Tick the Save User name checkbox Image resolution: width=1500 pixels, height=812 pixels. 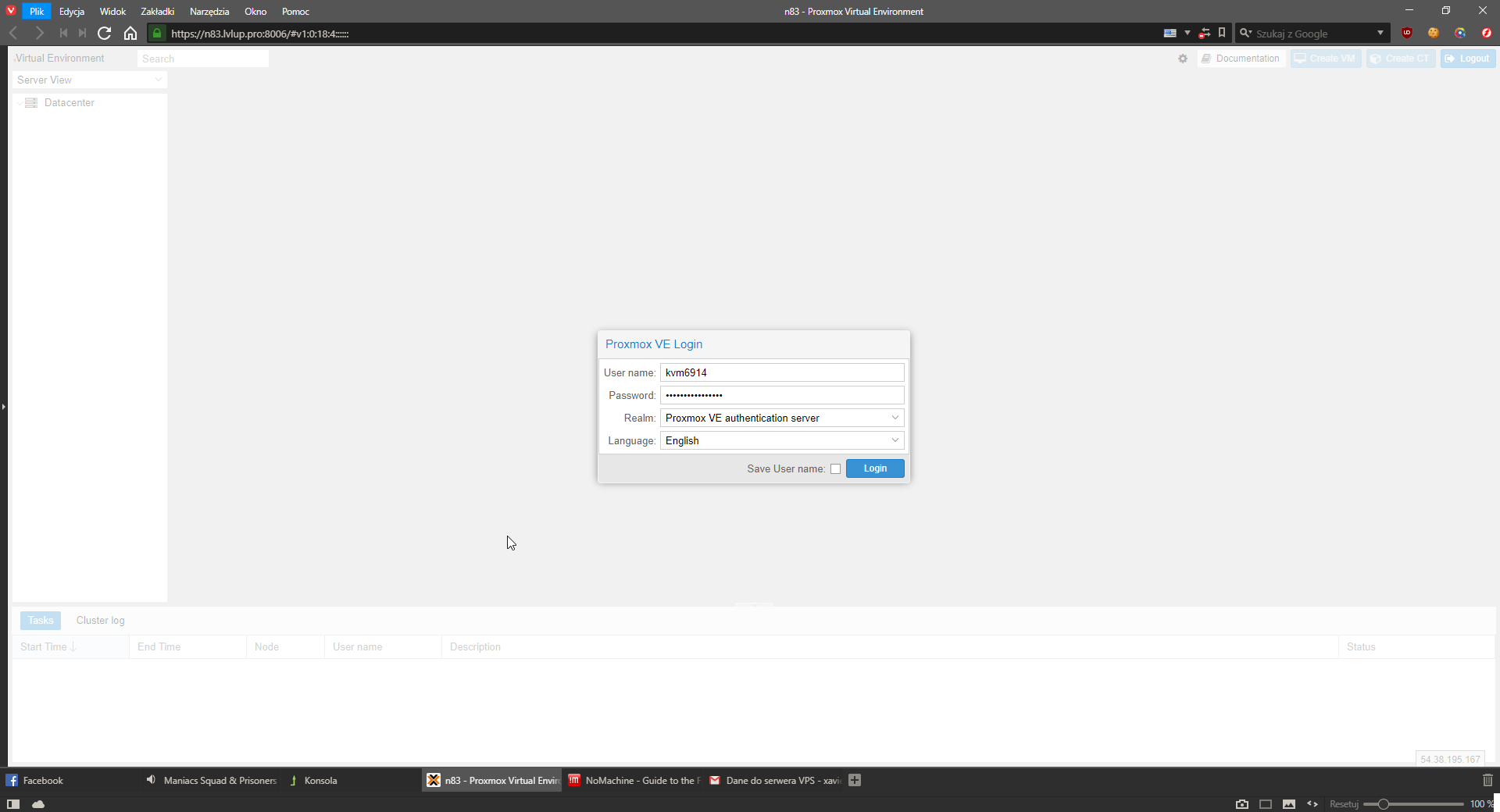pyautogui.click(x=835, y=469)
